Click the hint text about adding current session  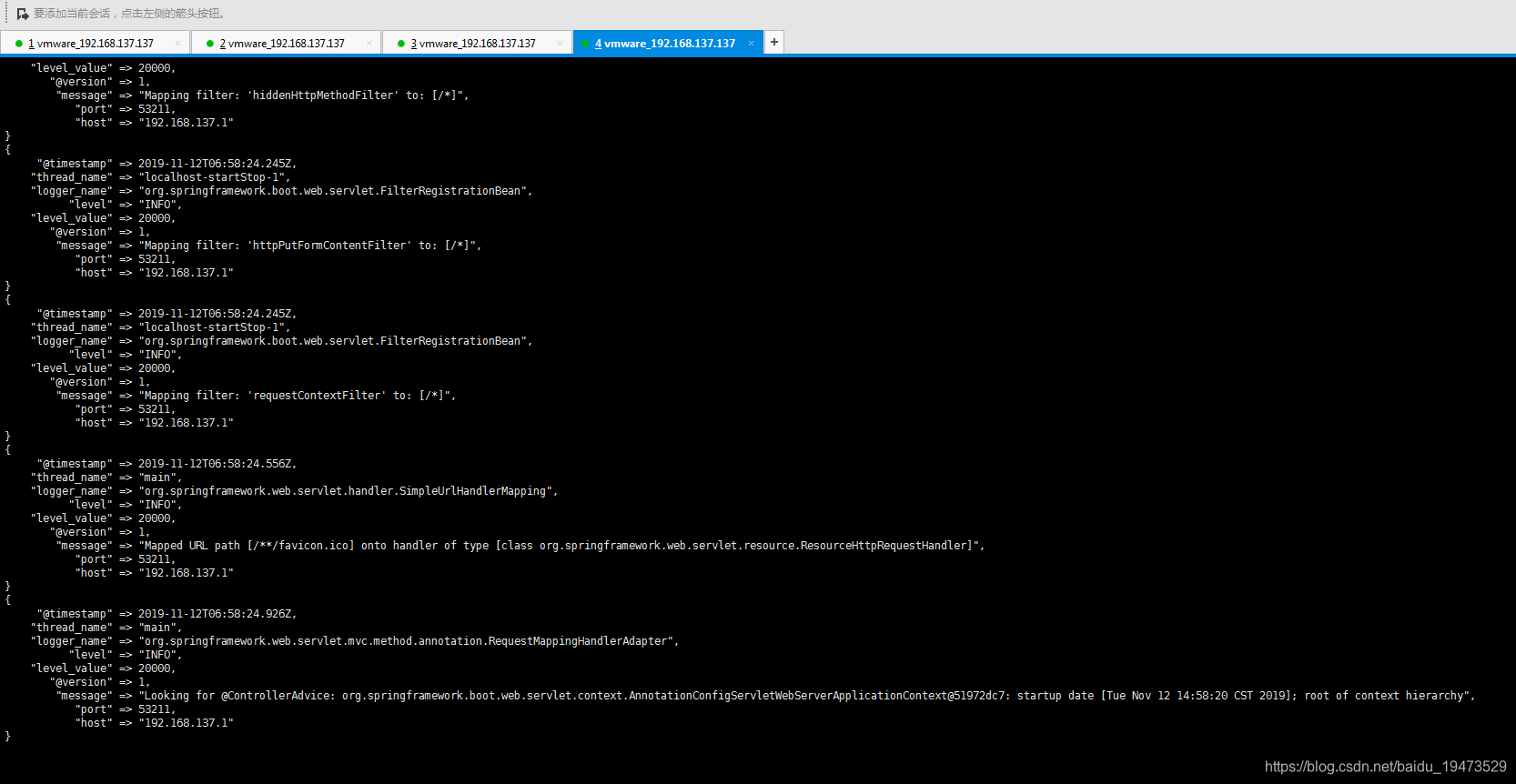pos(130,14)
